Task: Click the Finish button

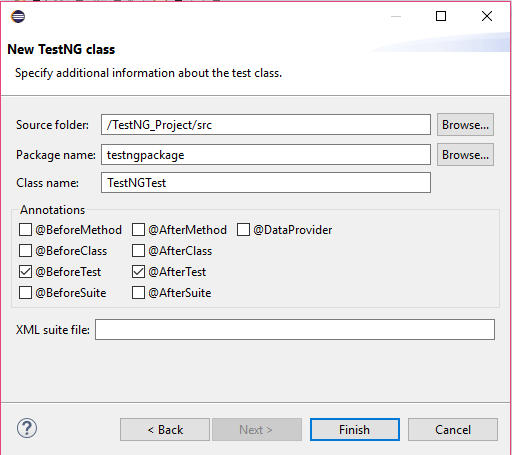Action: click(355, 430)
